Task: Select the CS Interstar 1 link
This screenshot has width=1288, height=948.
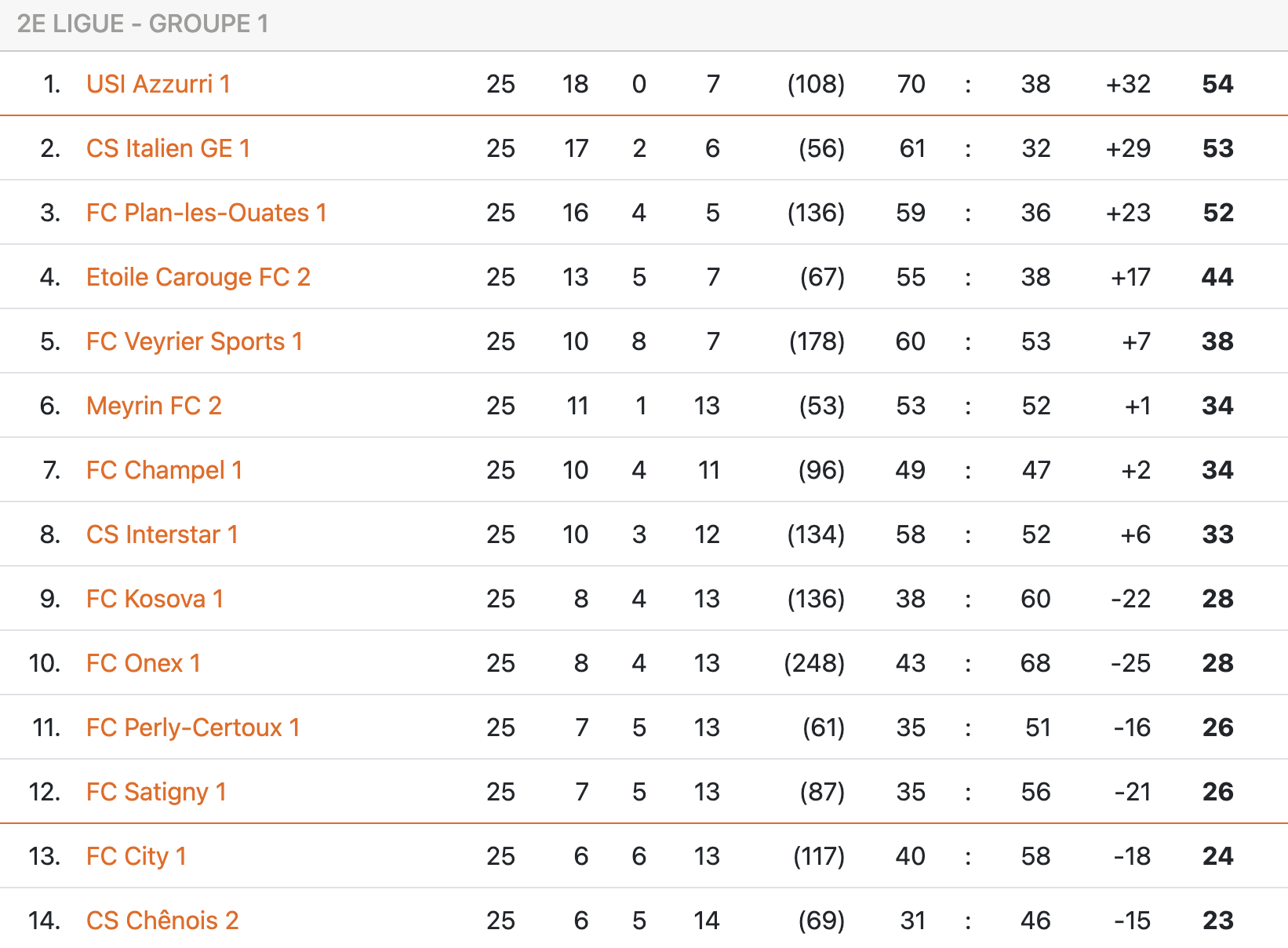Action: [x=162, y=534]
